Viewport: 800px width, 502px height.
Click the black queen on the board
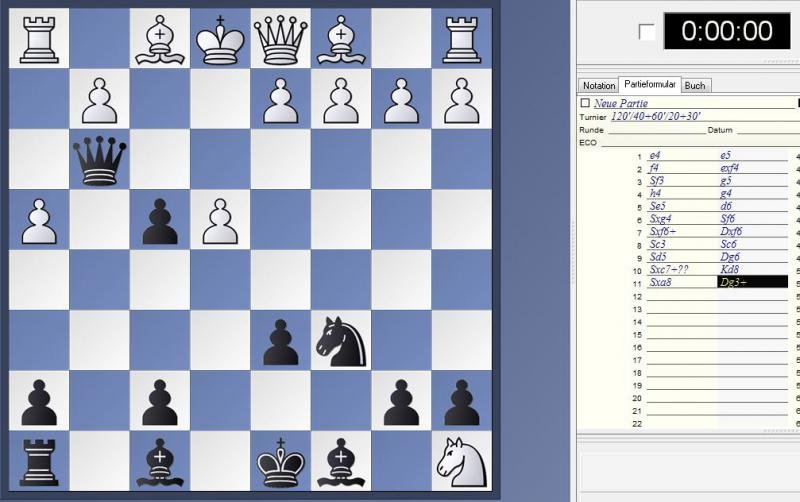[x=99, y=160]
